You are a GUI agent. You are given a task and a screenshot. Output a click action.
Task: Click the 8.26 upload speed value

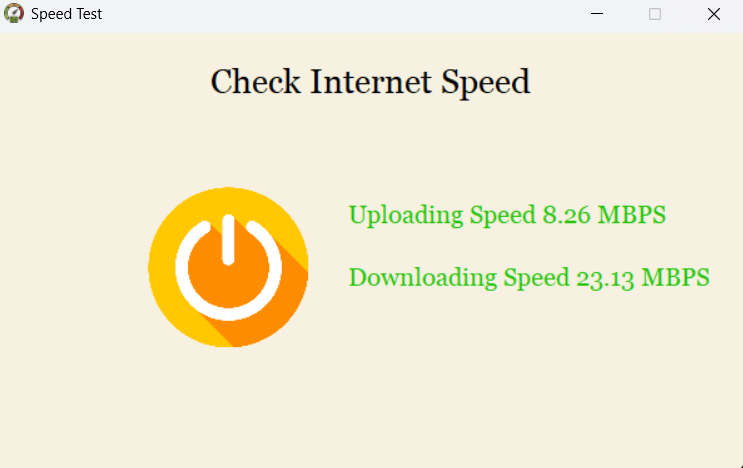pyautogui.click(x=567, y=215)
